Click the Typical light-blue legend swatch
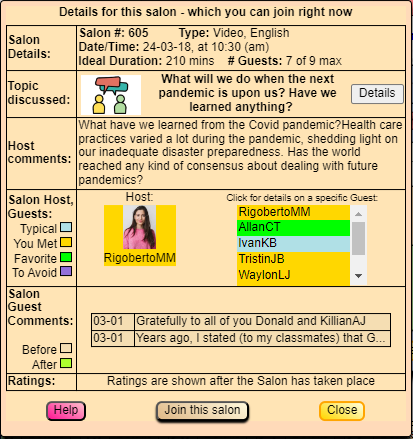The width and height of the screenshot is (413, 439). (x=66, y=228)
